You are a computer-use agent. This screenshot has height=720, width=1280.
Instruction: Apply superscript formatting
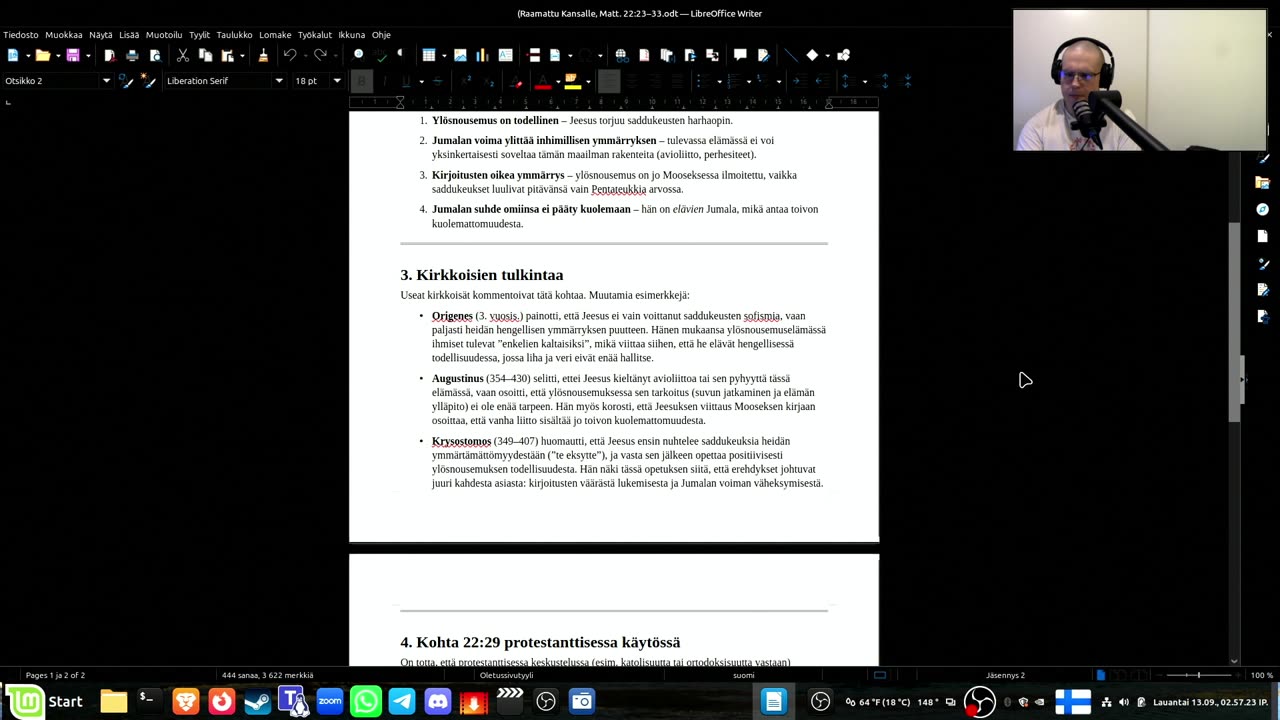[467, 81]
